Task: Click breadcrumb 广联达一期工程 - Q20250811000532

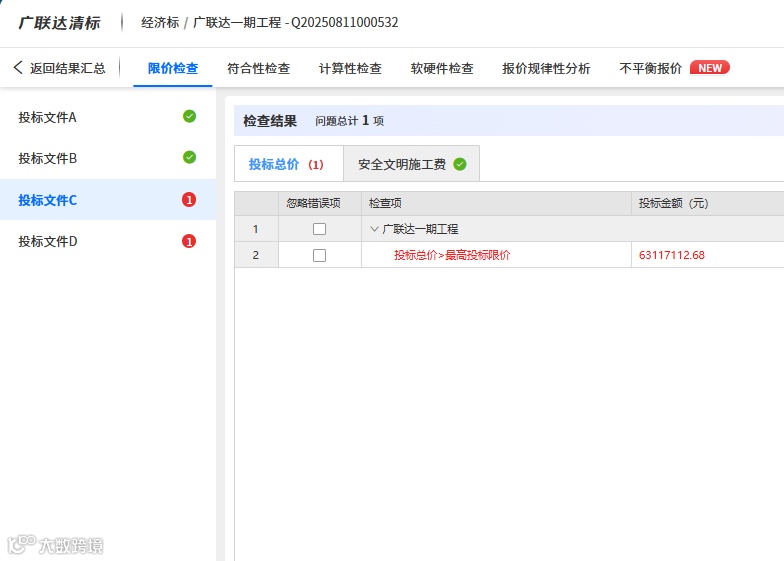Action: (296, 22)
